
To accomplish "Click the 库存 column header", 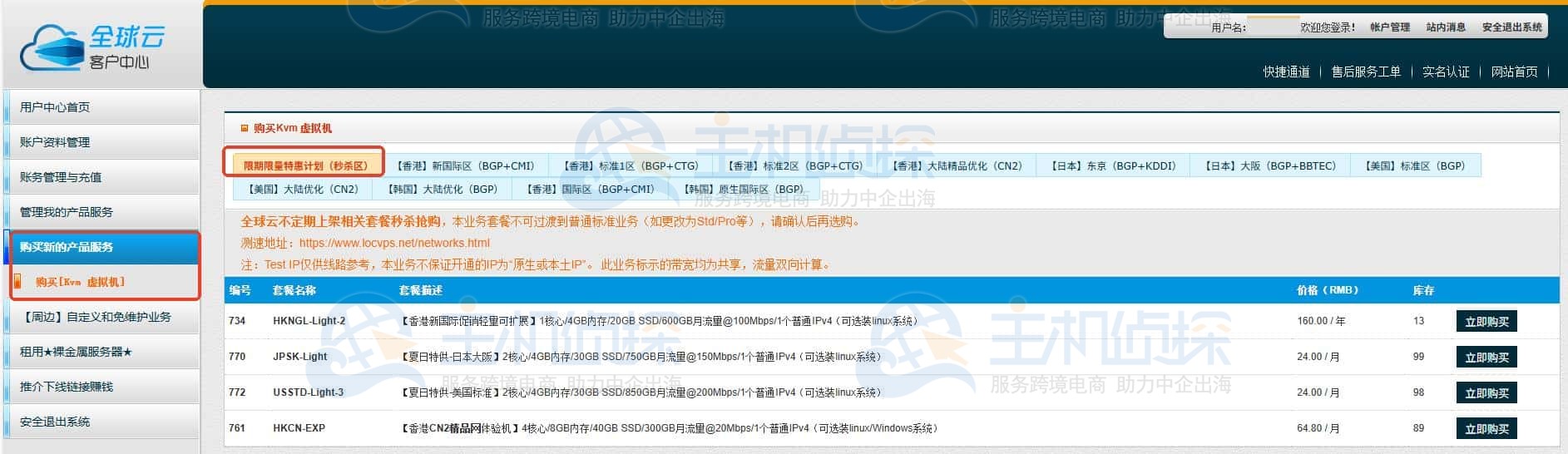I will click(x=1423, y=290).
